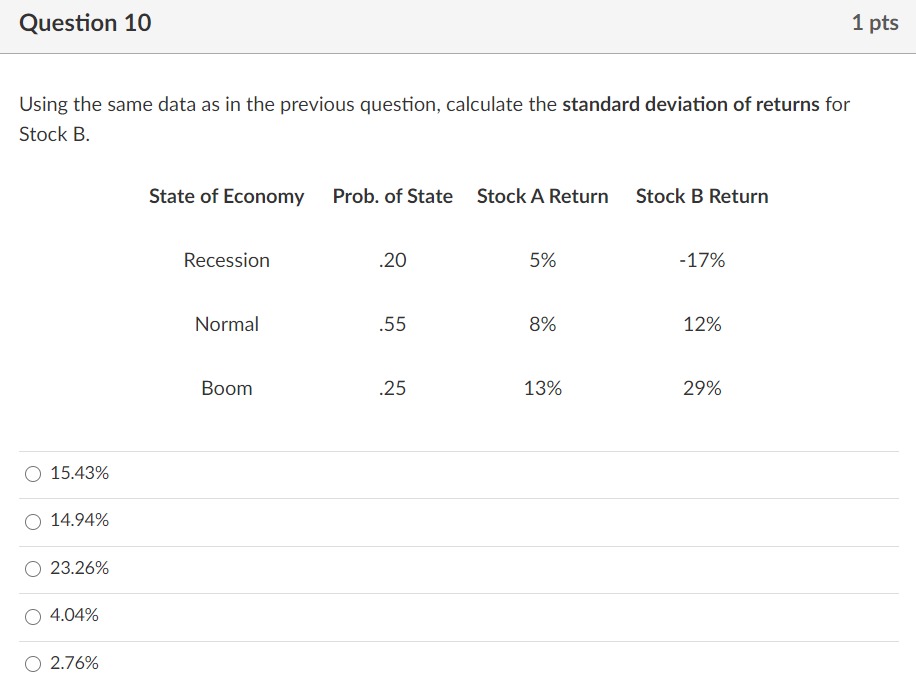Image resolution: width=916 pixels, height=697 pixels.
Task: Pick the 4.04% answer option
Action: (33, 615)
